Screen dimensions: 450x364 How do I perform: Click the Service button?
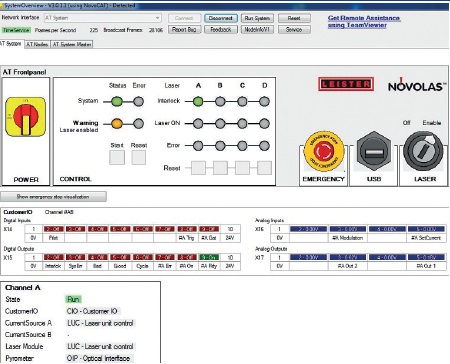tap(294, 30)
